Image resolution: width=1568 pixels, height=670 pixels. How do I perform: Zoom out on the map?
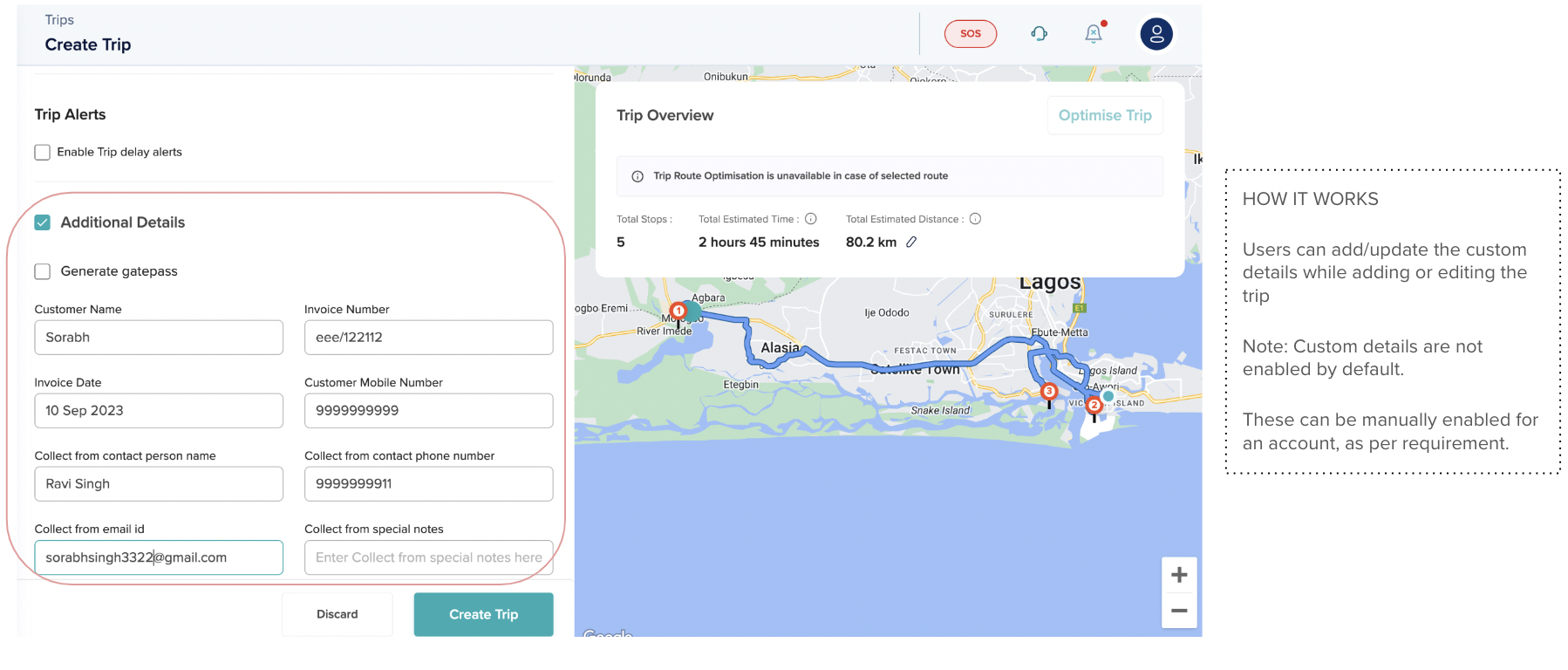pyautogui.click(x=1178, y=611)
